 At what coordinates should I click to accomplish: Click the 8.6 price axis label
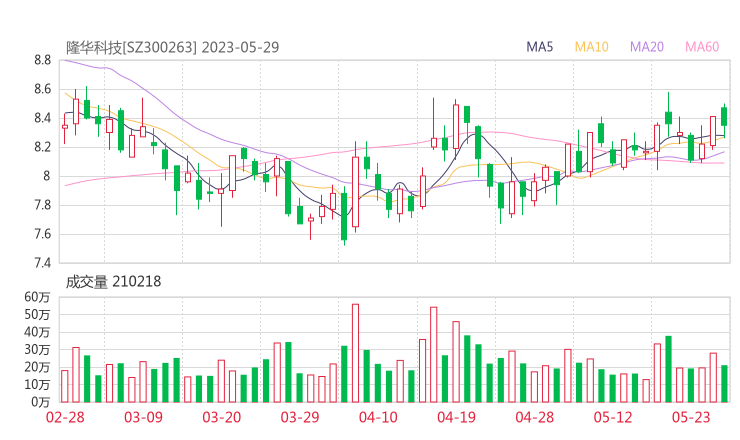pos(42,89)
